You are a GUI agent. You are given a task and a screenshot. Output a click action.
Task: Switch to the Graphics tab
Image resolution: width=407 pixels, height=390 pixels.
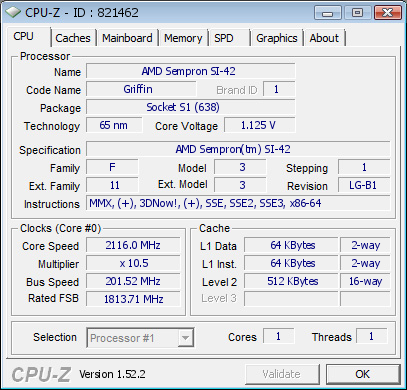click(277, 38)
